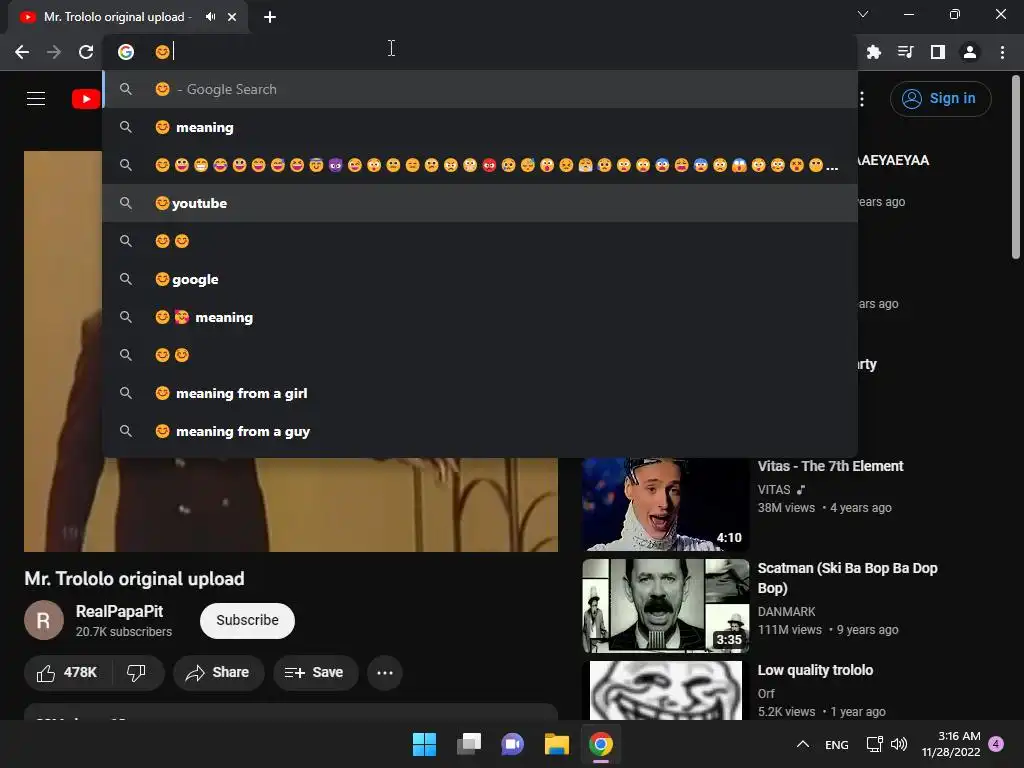Screen dimensions: 1024x768
Task: Click the Mr. Trololo video player
Action: 291,504
